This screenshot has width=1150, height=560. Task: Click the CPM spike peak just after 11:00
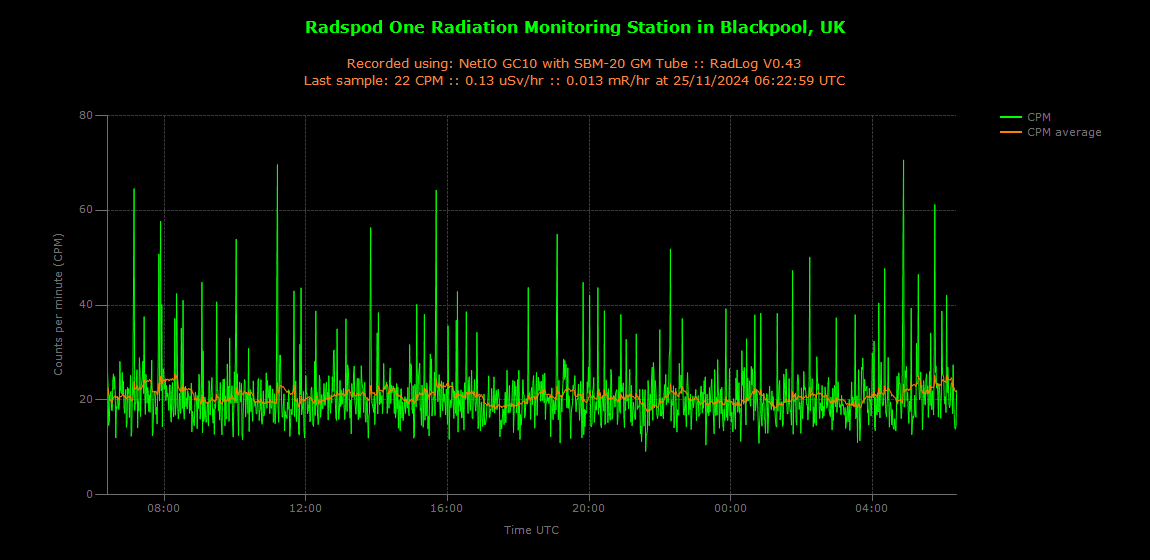277,165
